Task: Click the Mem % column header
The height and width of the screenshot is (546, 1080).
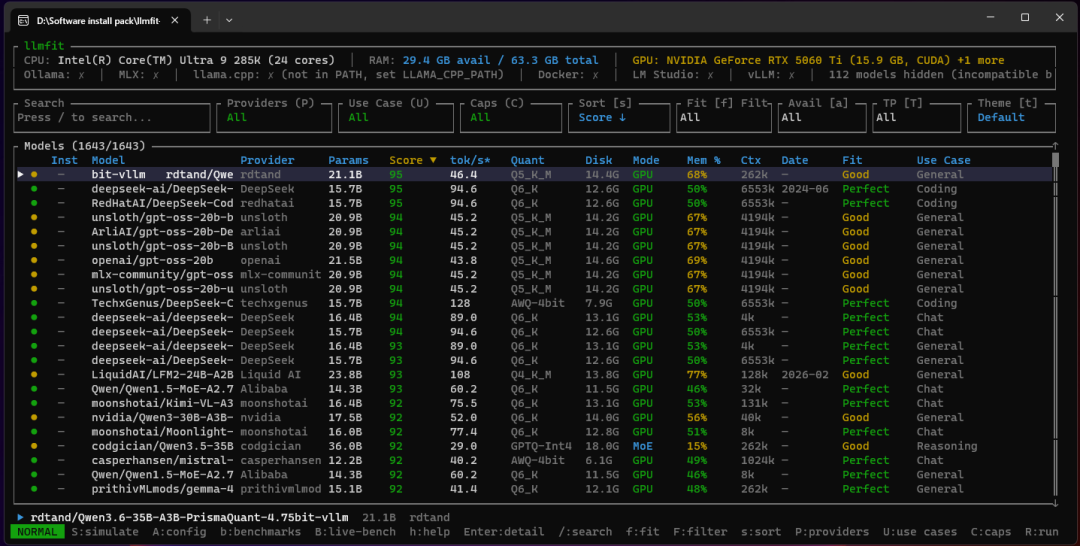Action: tap(703, 160)
